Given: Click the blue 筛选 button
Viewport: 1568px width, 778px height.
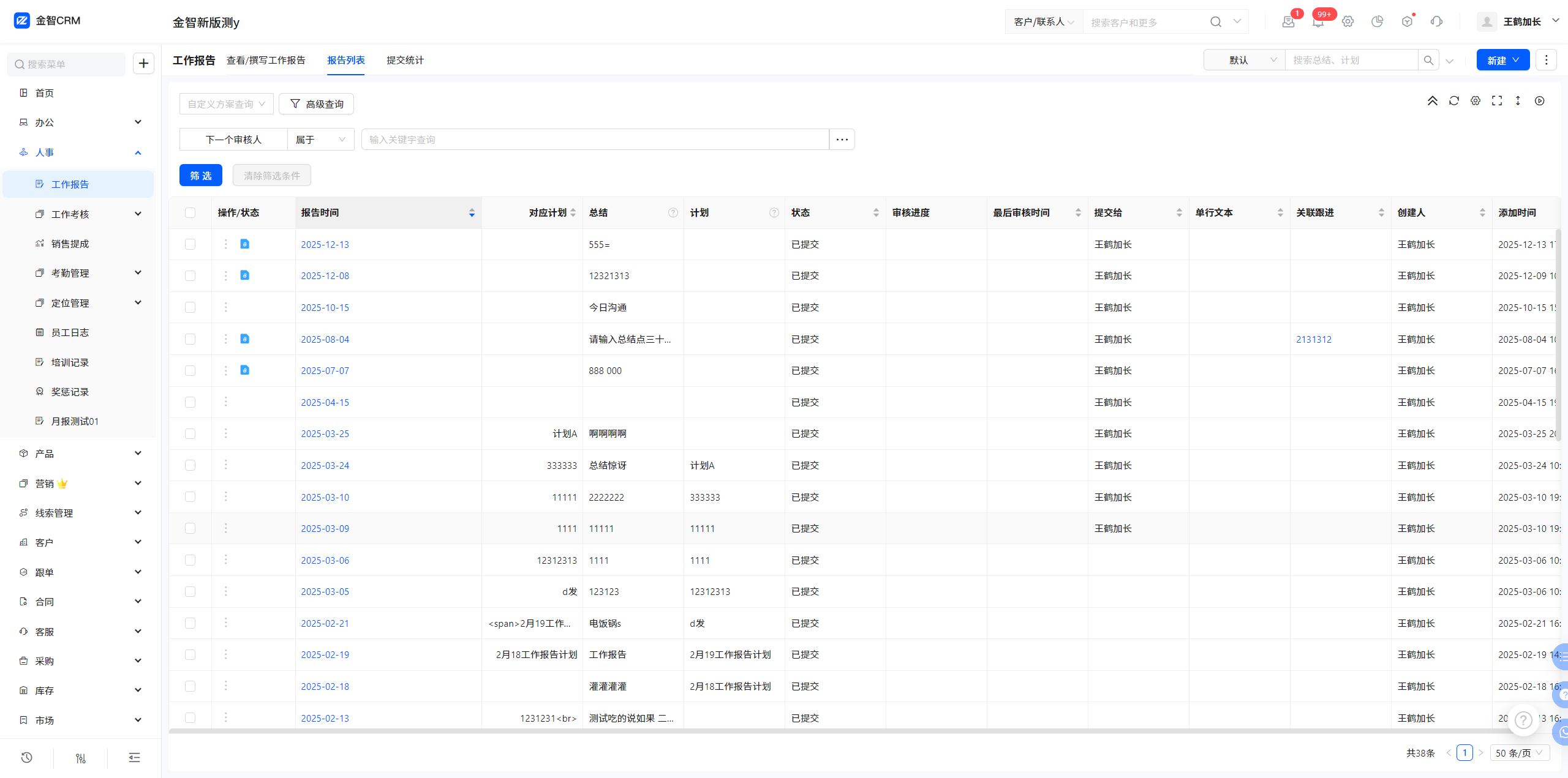Looking at the screenshot, I should coord(200,176).
